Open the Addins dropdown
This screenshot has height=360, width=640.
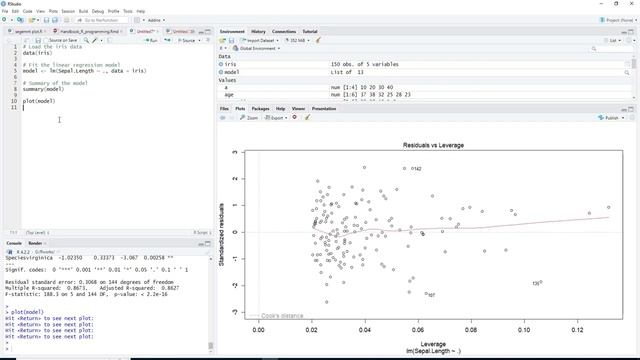tap(156, 20)
